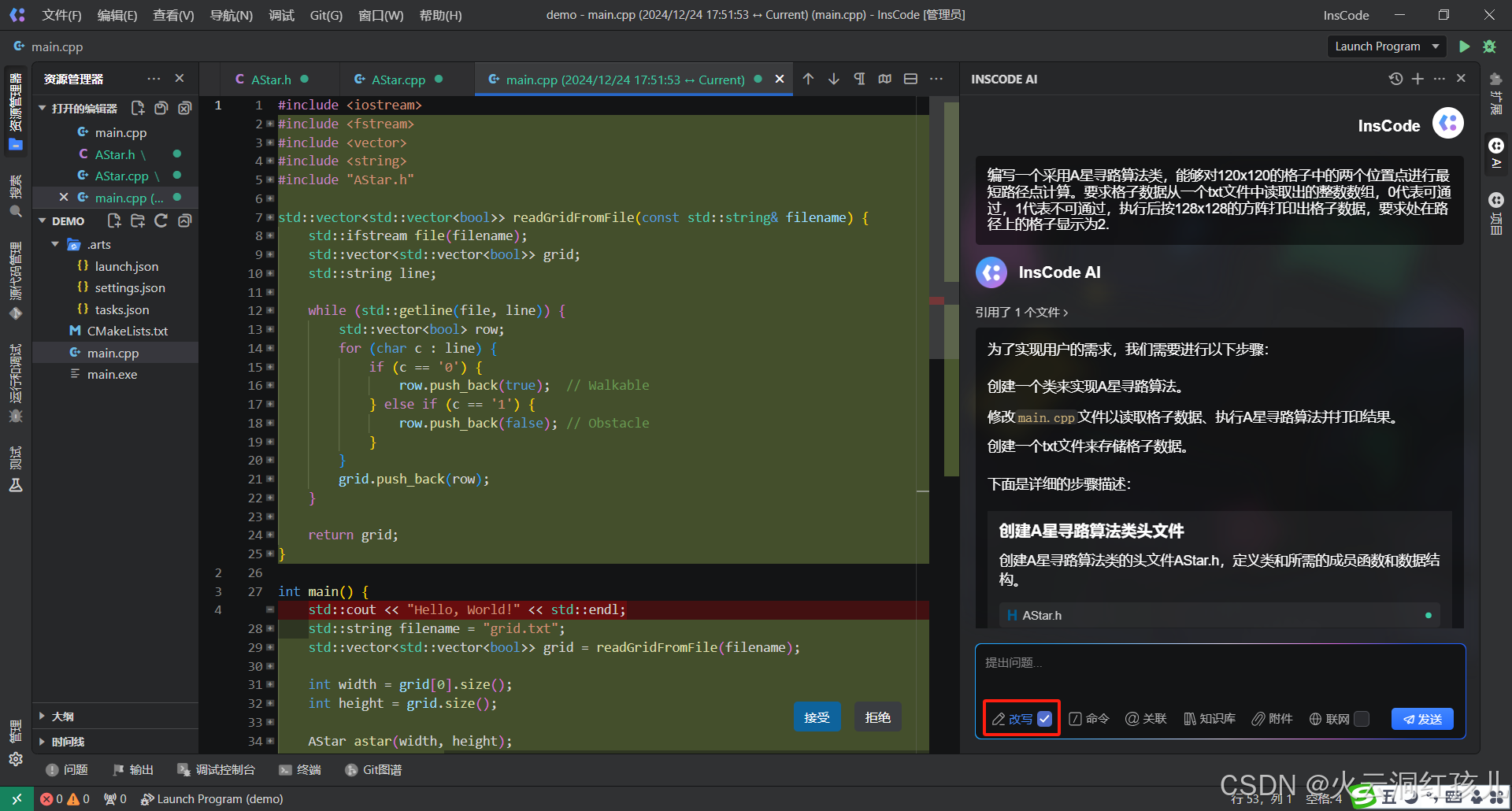1512x811 pixels.
Task: Close main.cpp diff entry in open editors
Action: tap(64, 197)
